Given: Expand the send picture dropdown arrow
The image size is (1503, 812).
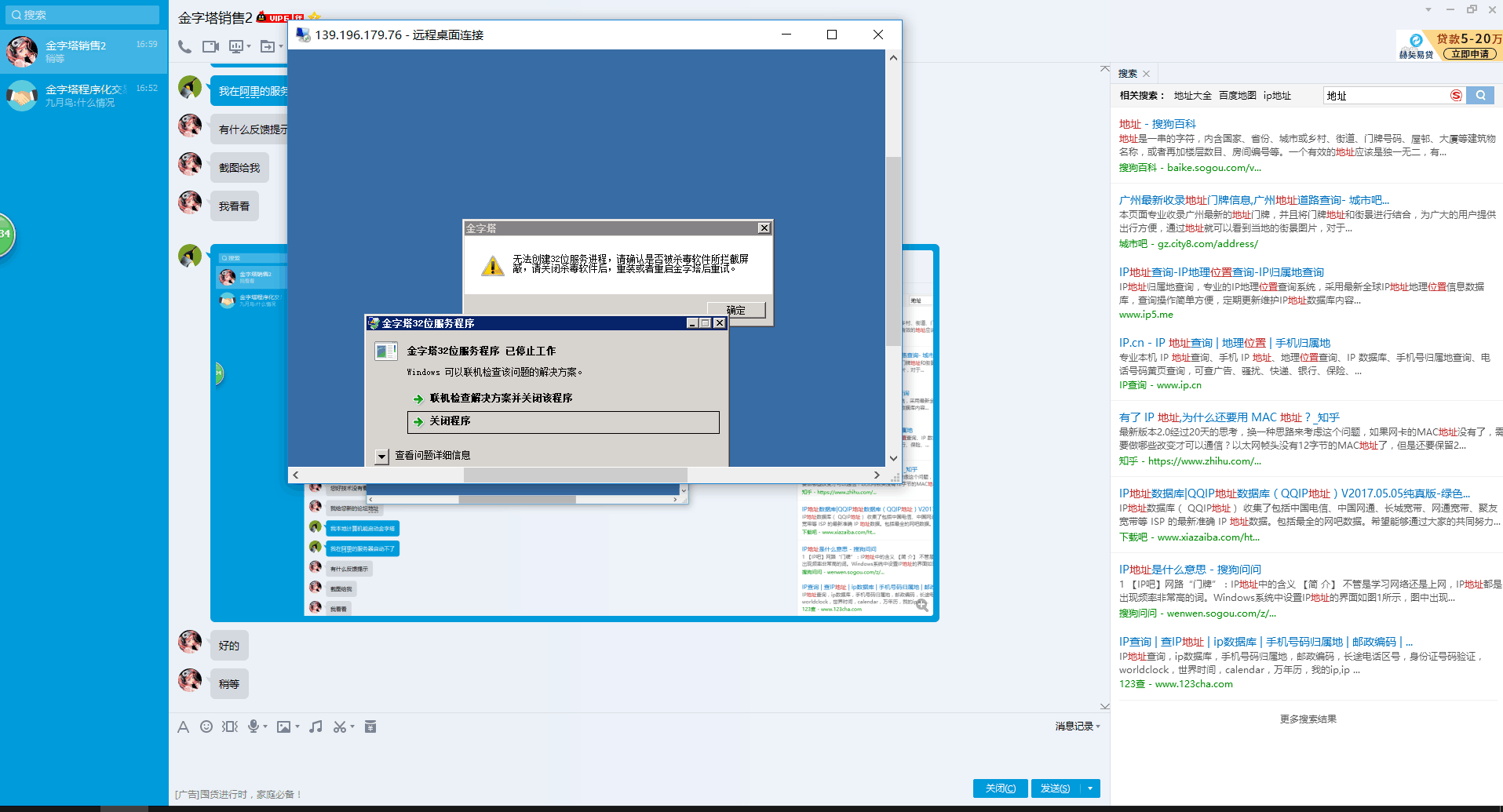Looking at the screenshot, I should [x=297, y=726].
